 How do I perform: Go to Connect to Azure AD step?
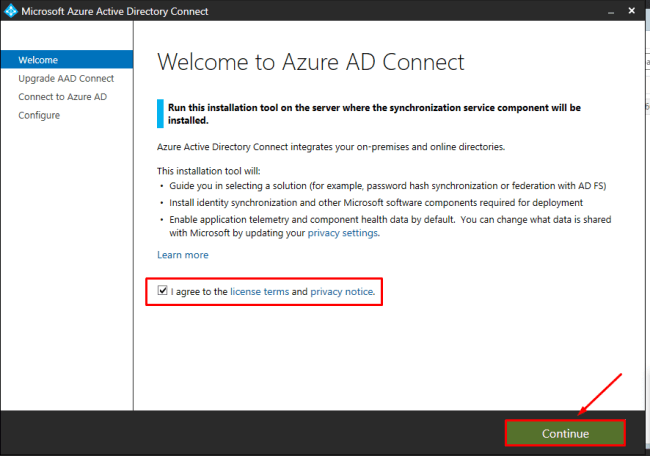(x=63, y=97)
